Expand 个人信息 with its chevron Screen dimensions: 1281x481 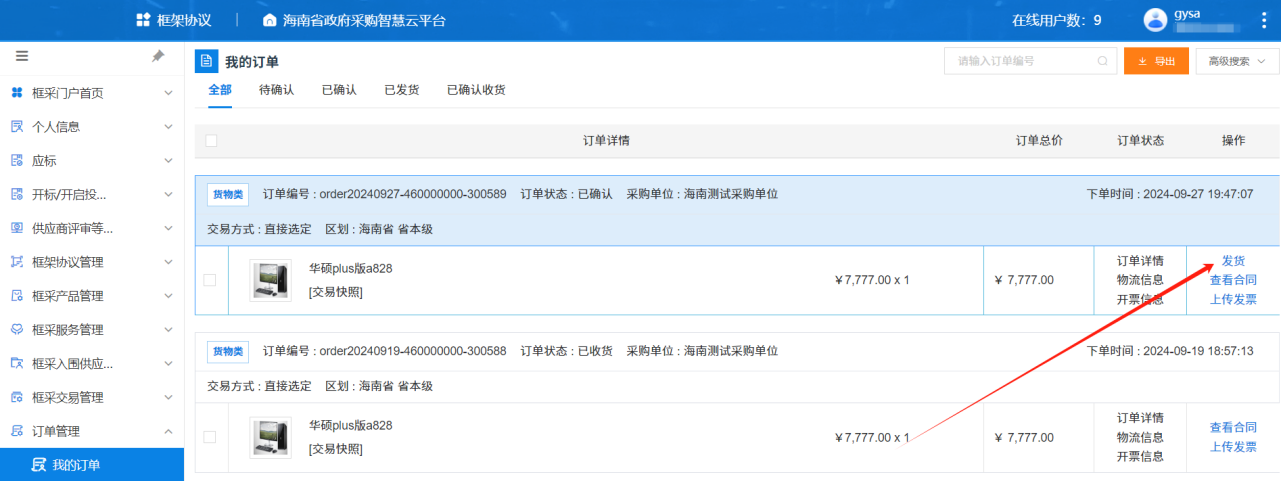click(168, 127)
